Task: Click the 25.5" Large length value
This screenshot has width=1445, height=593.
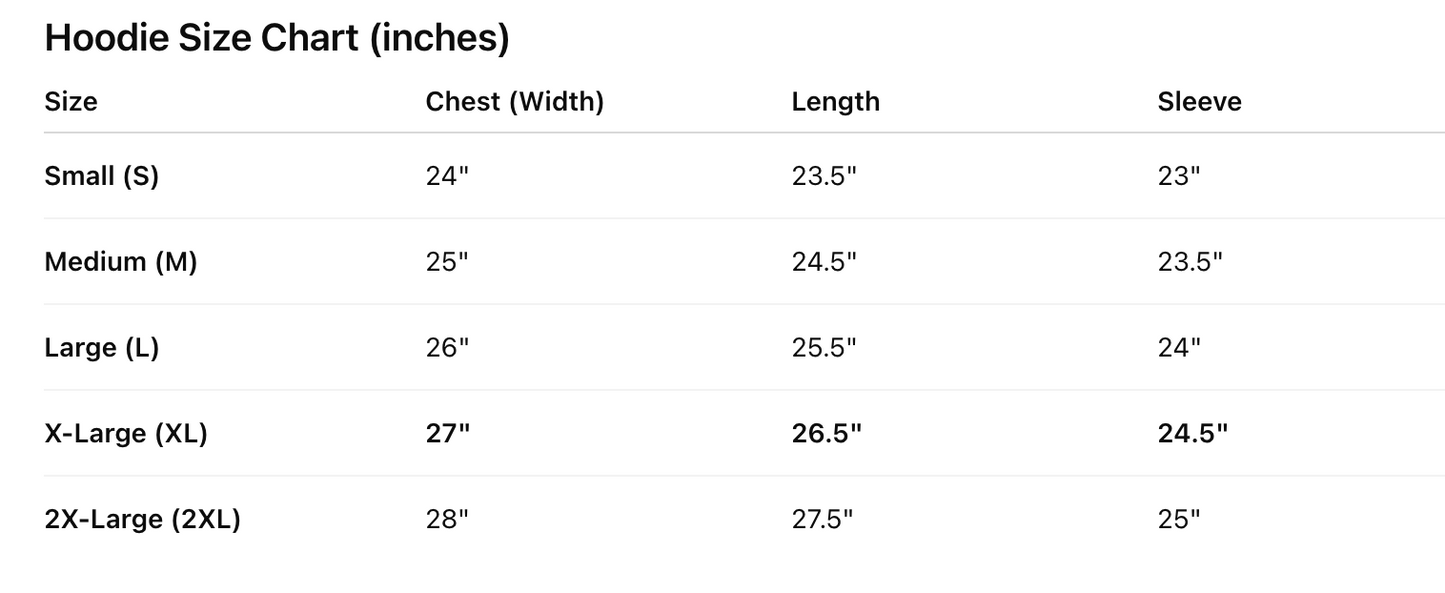Action: (824, 348)
